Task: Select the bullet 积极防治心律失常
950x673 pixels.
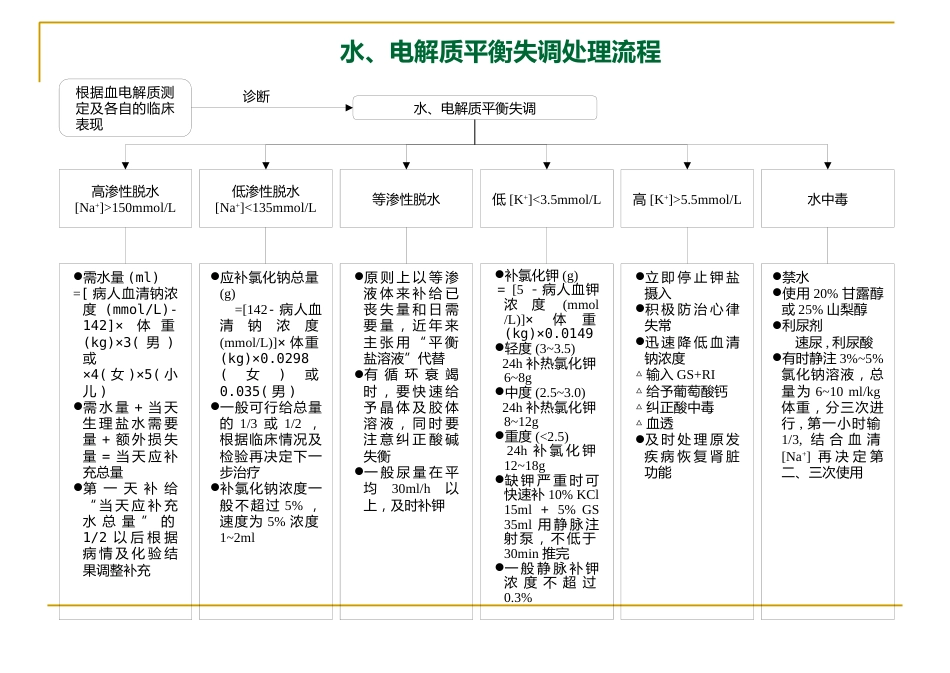Action: (688, 317)
